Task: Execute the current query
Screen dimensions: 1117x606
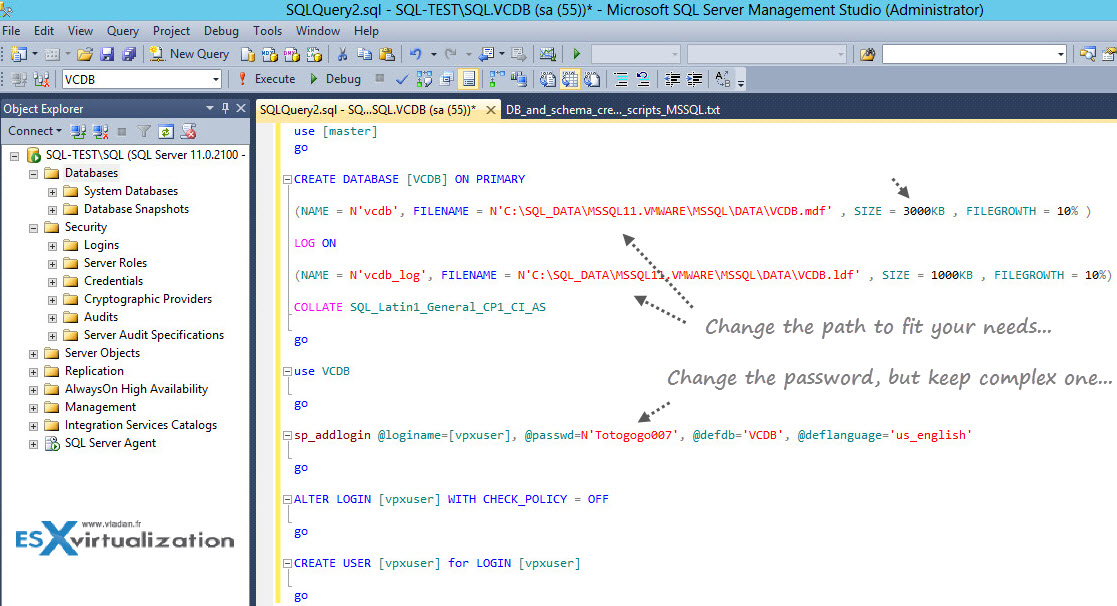Action: (266, 79)
